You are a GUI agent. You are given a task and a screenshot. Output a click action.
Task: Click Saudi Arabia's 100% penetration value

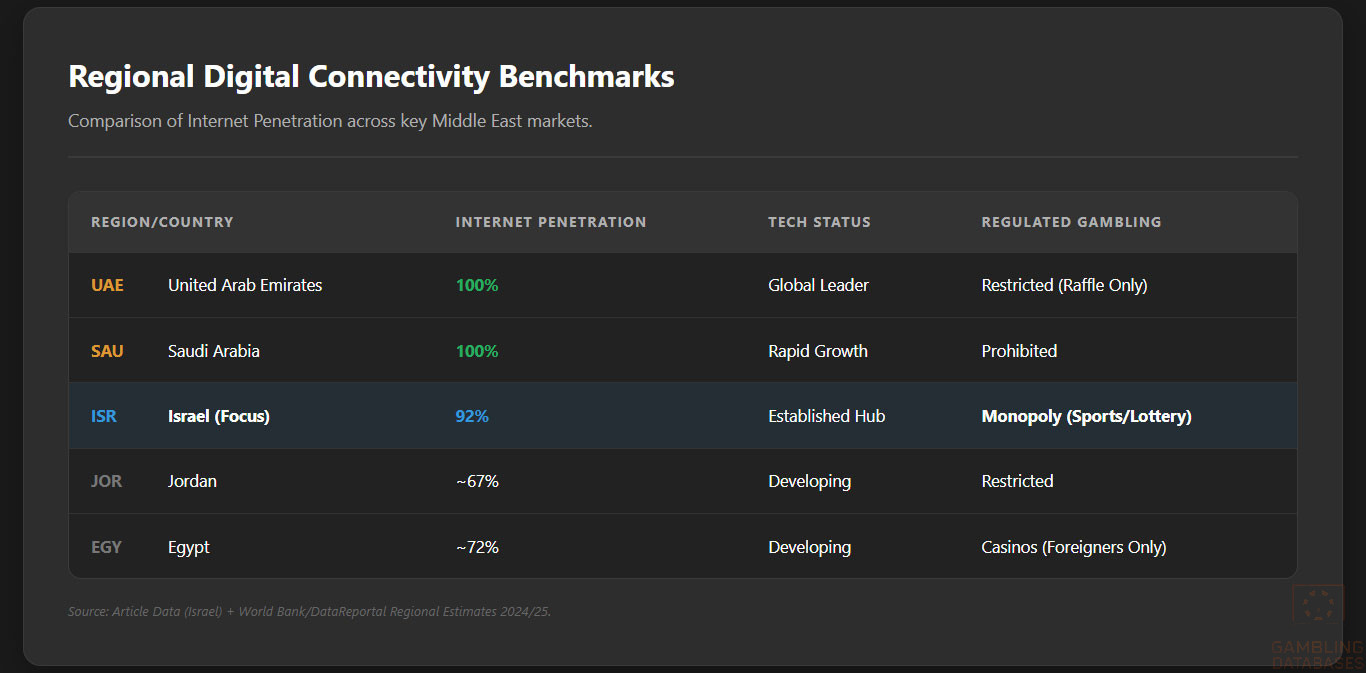coord(477,351)
